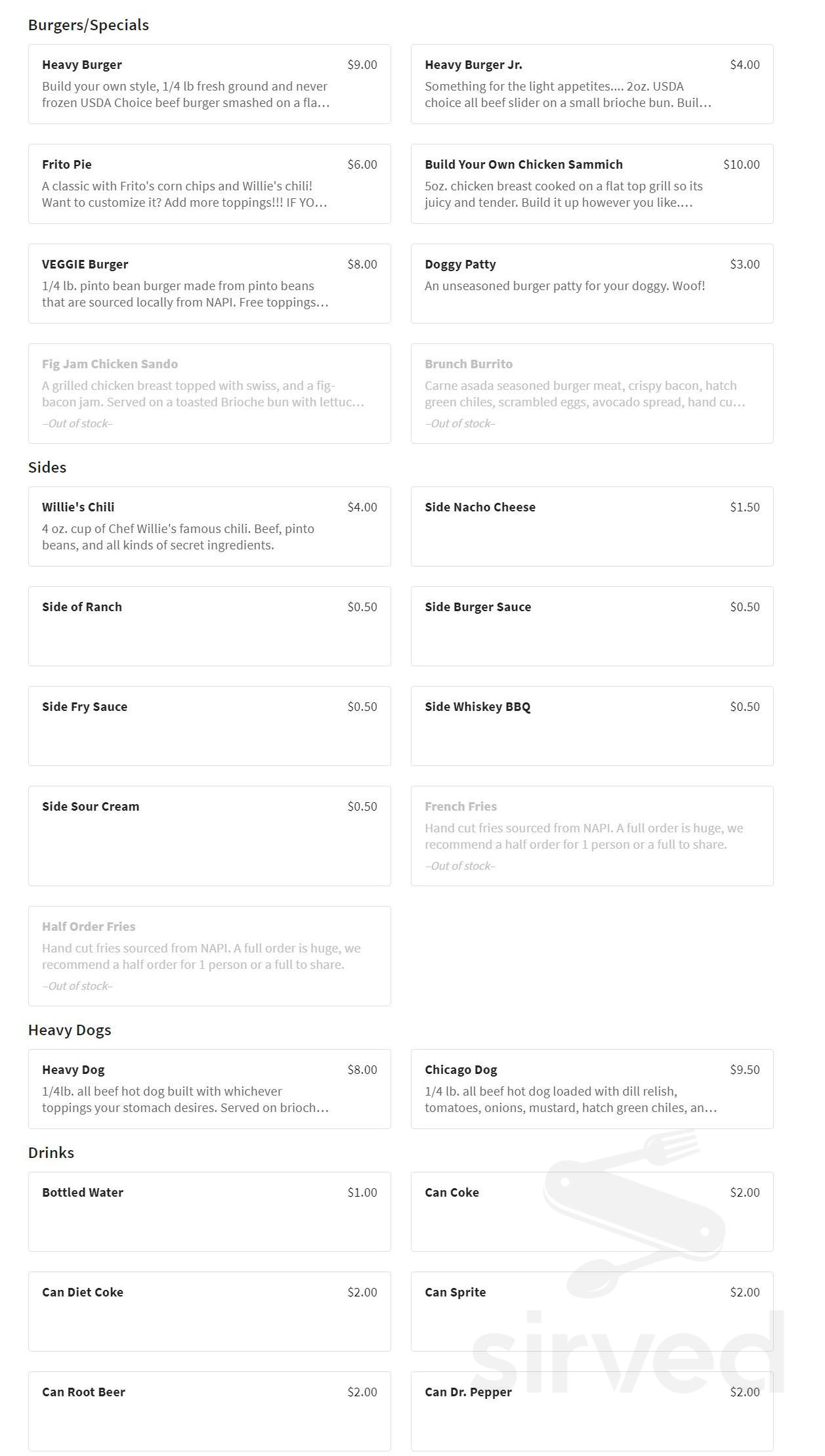Select Willie's Chili from Sides
This screenshot has height=1456, width=825.
click(x=209, y=526)
